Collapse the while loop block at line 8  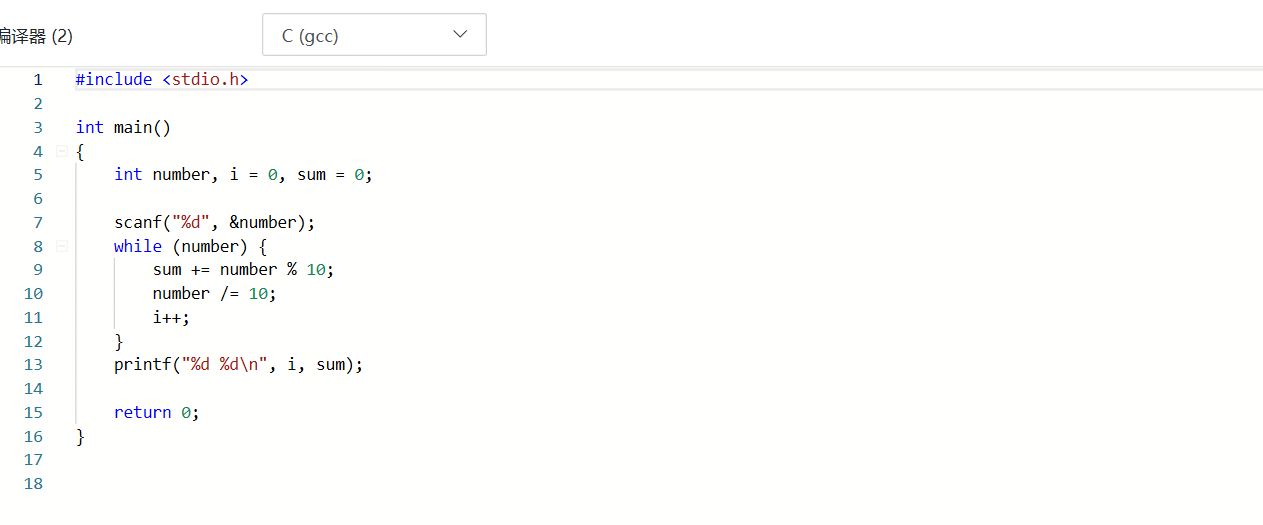coord(62,246)
